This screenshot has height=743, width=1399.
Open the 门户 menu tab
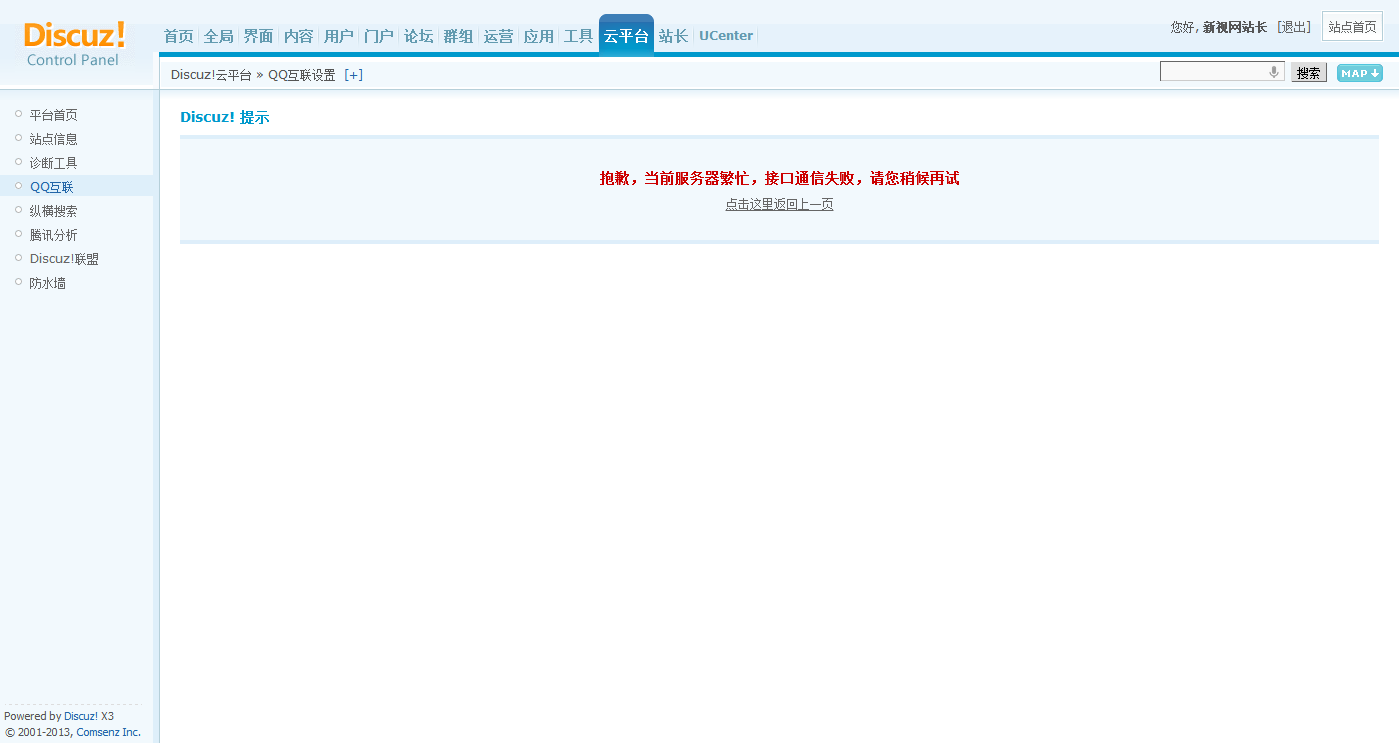coord(379,36)
